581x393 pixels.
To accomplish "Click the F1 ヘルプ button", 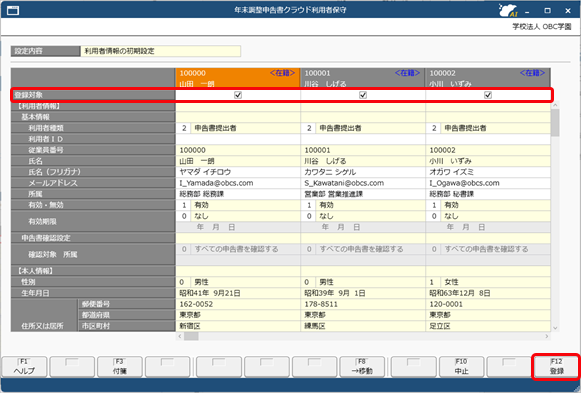I will (x=24, y=366).
